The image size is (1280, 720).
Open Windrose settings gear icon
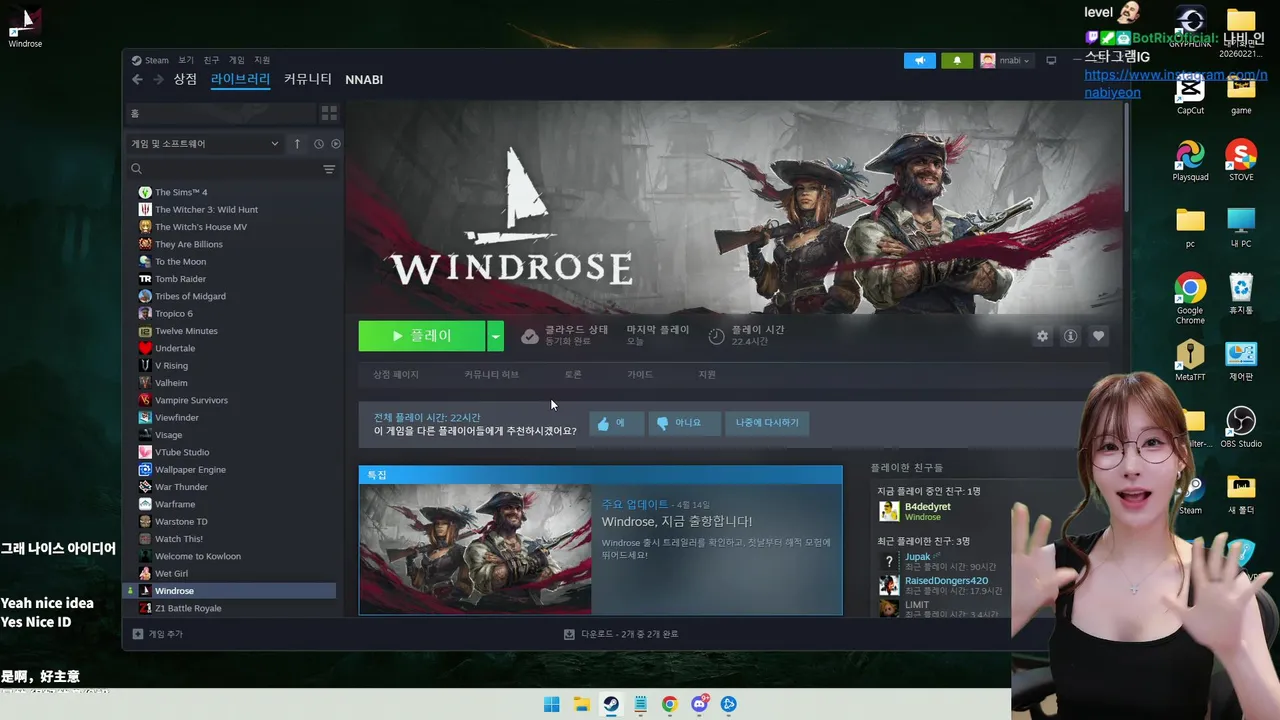[1043, 336]
